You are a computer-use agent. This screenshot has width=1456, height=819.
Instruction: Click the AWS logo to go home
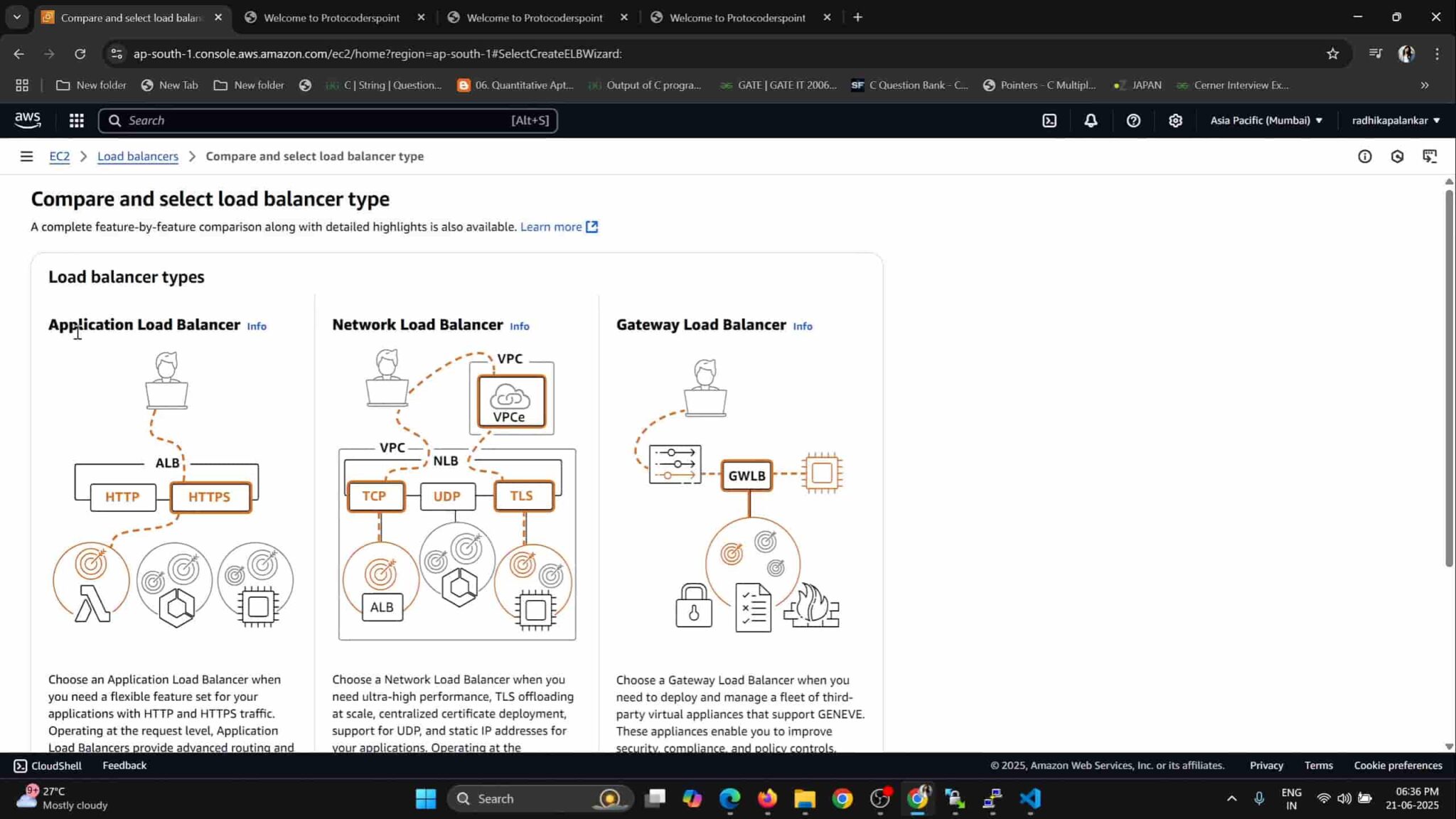[27, 119]
